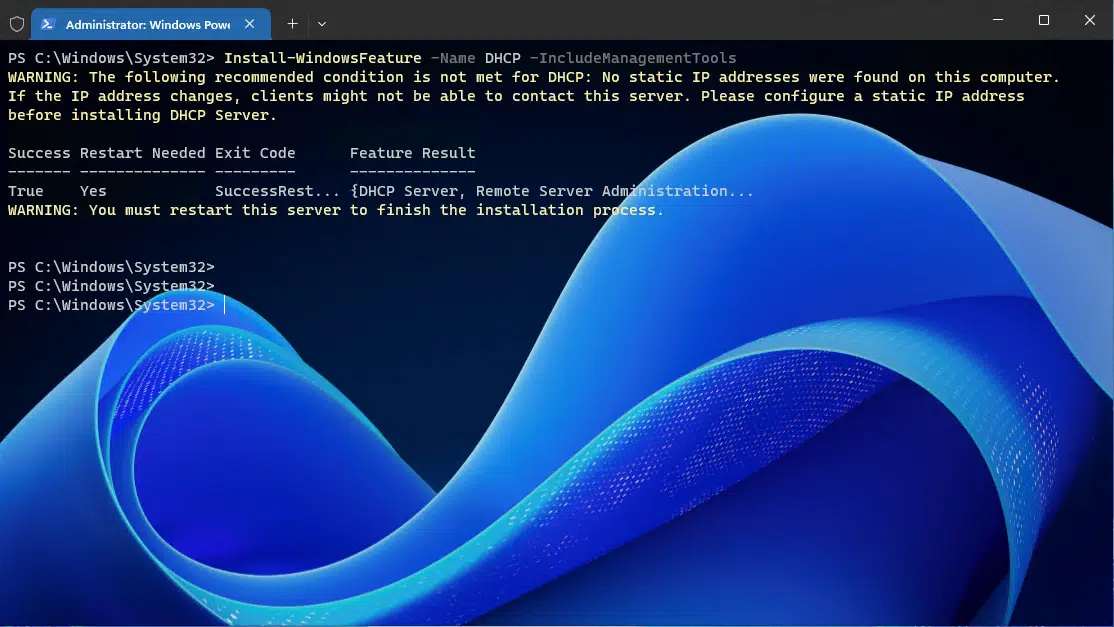Click the Success column header

click(x=39, y=152)
